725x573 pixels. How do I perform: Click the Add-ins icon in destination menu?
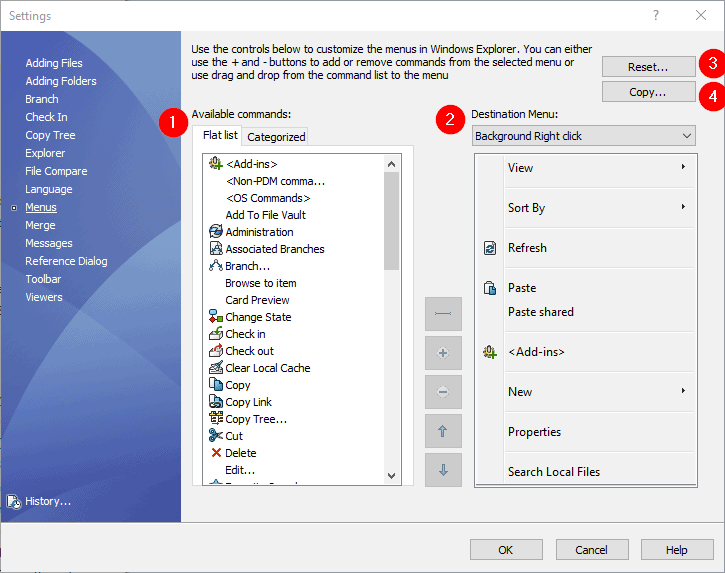click(x=490, y=352)
